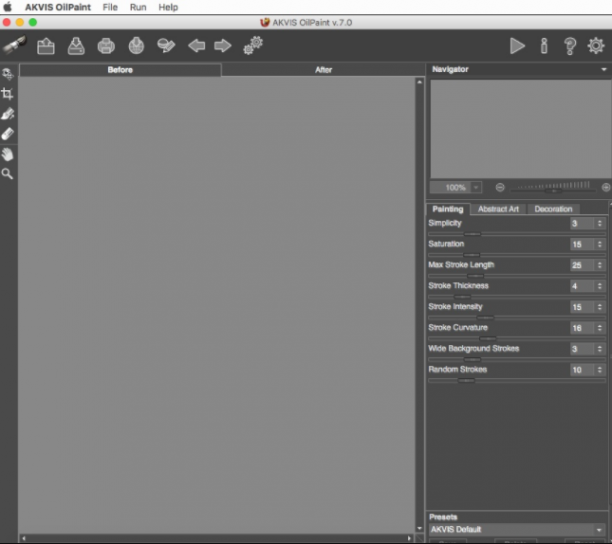Click the vertical scrollbar down arrow
The height and width of the screenshot is (544, 612).
pos(420,528)
